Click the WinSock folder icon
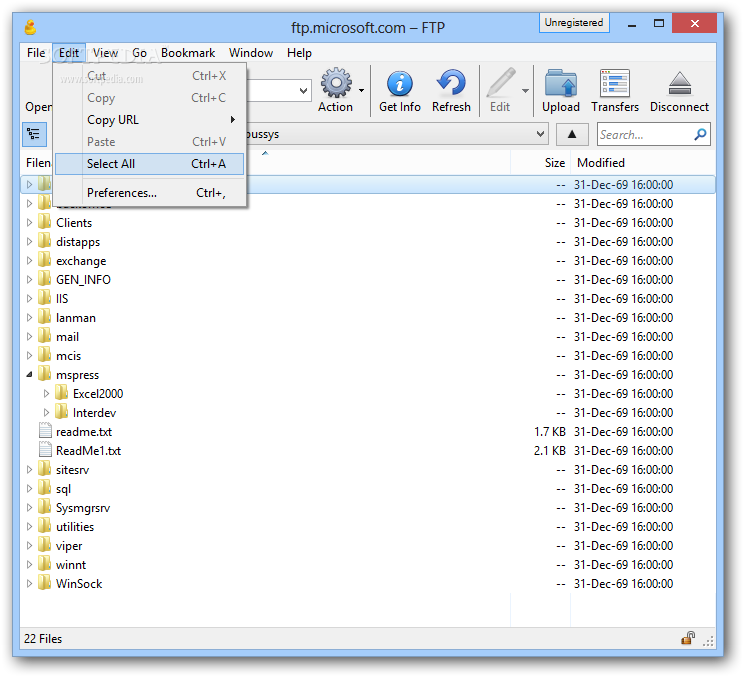 45,583
